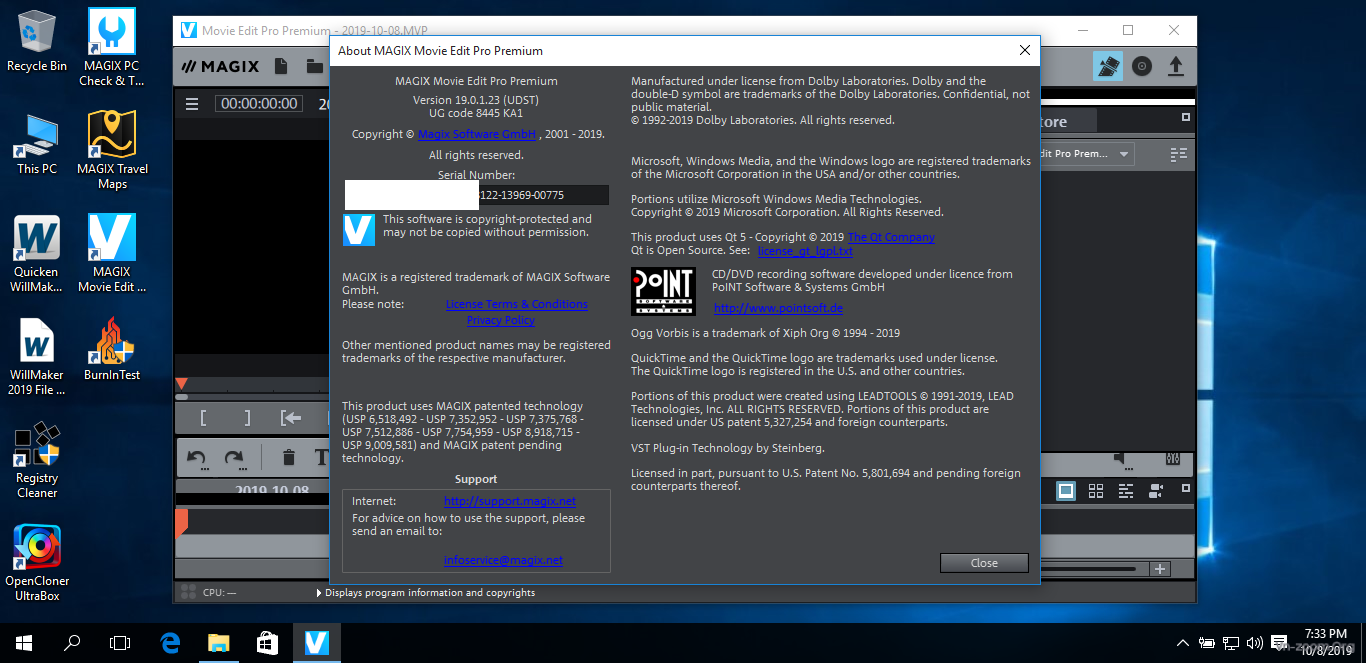Click the Version 19.0.1.23 (UDST) text

click(475, 101)
